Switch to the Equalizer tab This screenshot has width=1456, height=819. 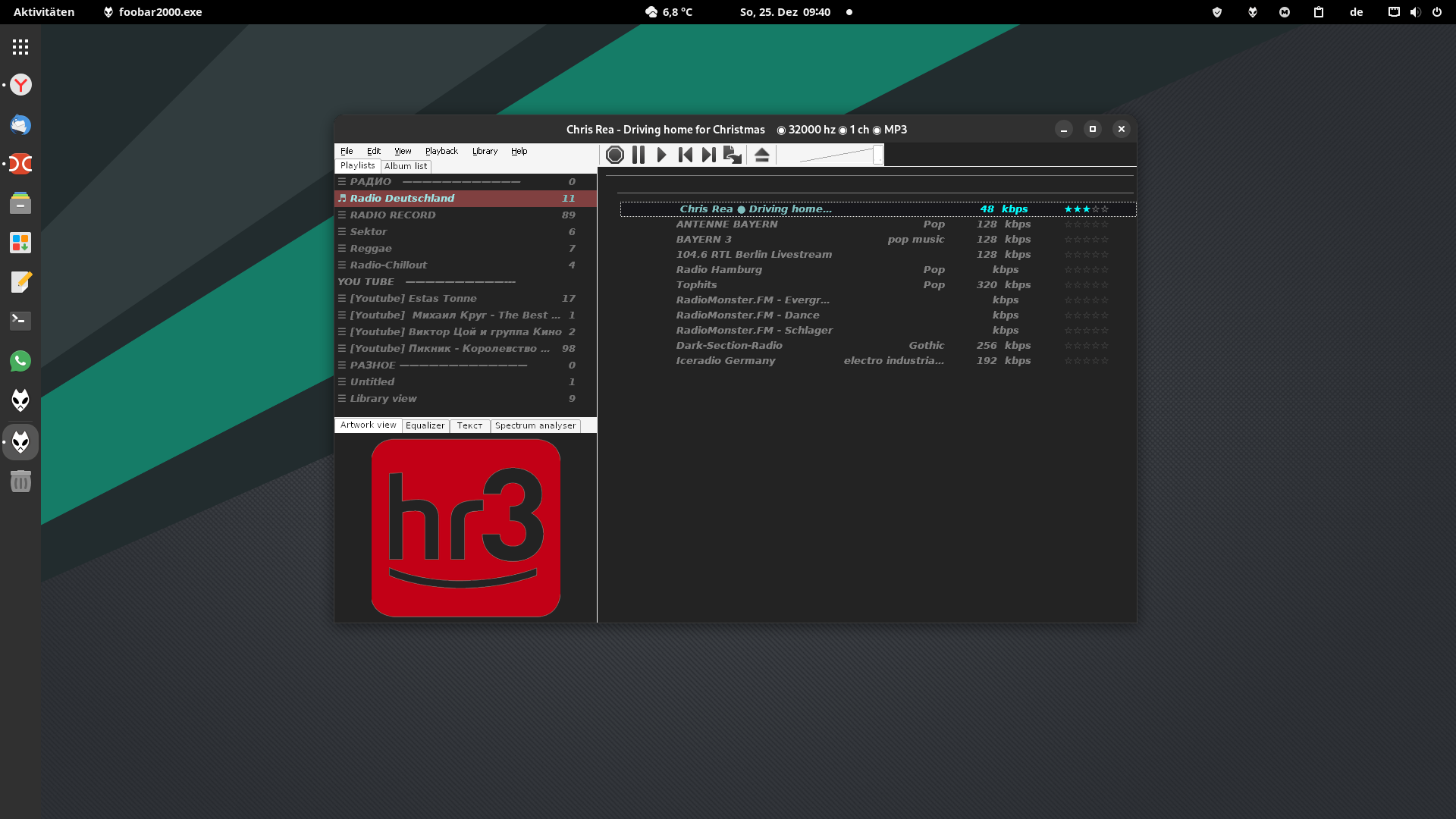click(x=425, y=425)
